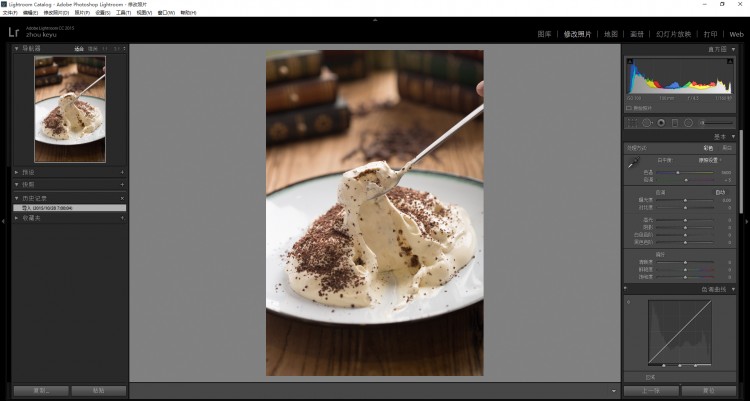The width and height of the screenshot is (750, 401).
Task: Toggle histogram shadow clipping indicator
Action: point(630,63)
